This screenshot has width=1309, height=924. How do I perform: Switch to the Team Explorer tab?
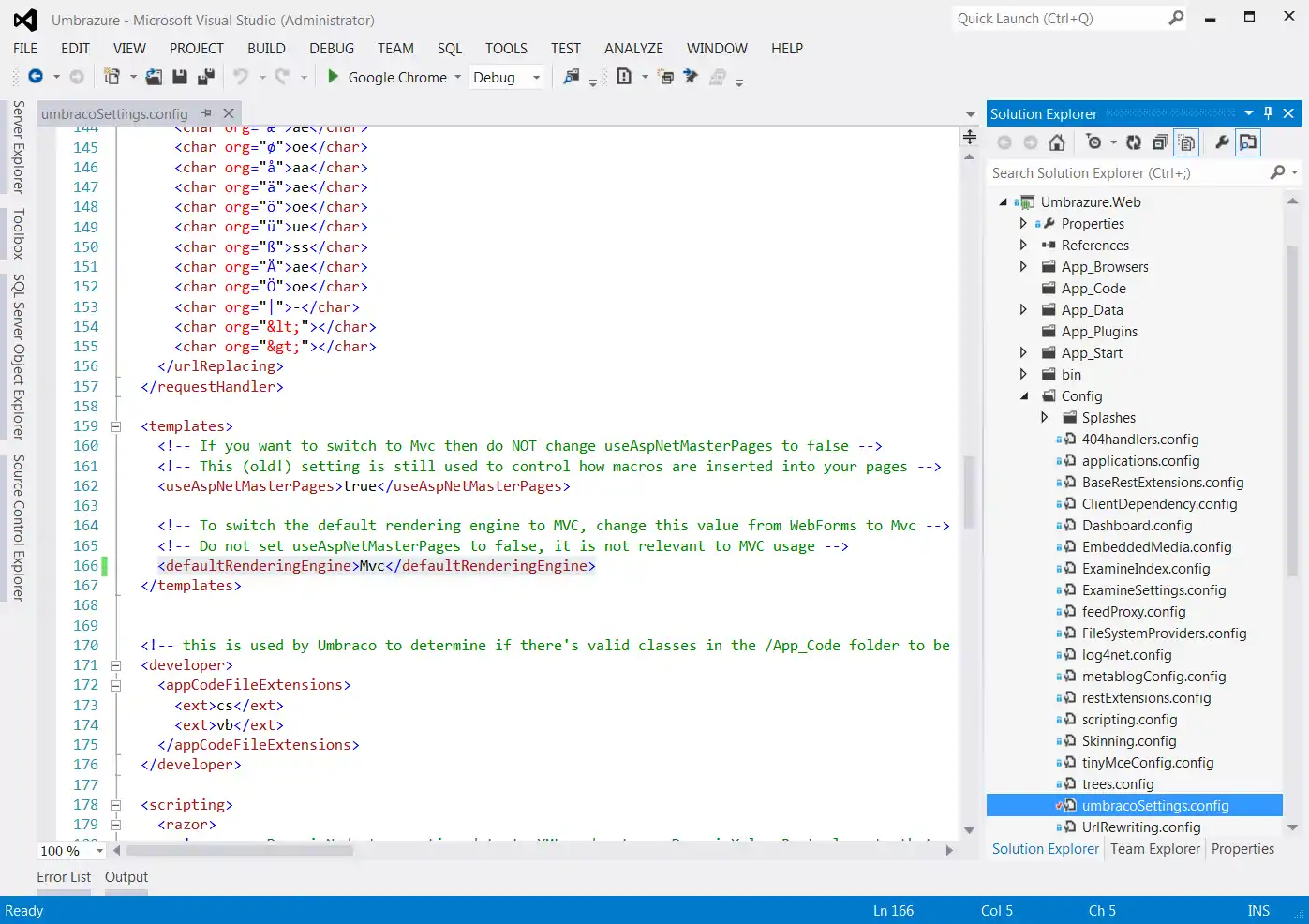1155,849
